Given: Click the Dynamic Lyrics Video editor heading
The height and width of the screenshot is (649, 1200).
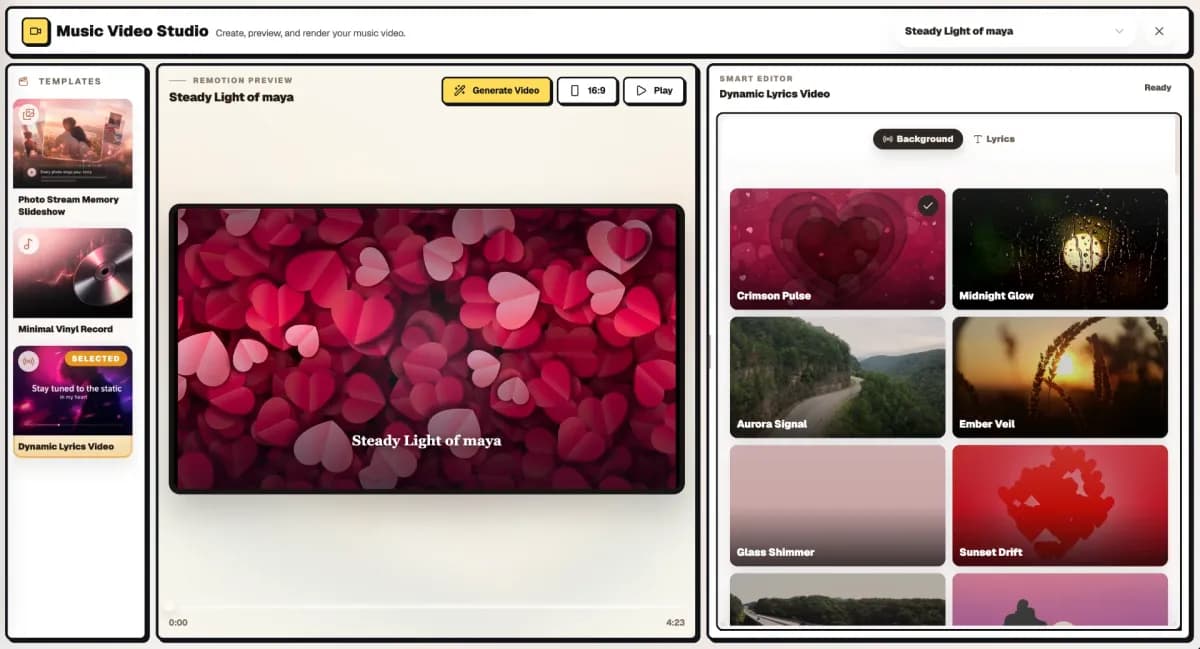Looking at the screenshot, I should [x=775, y=94].
